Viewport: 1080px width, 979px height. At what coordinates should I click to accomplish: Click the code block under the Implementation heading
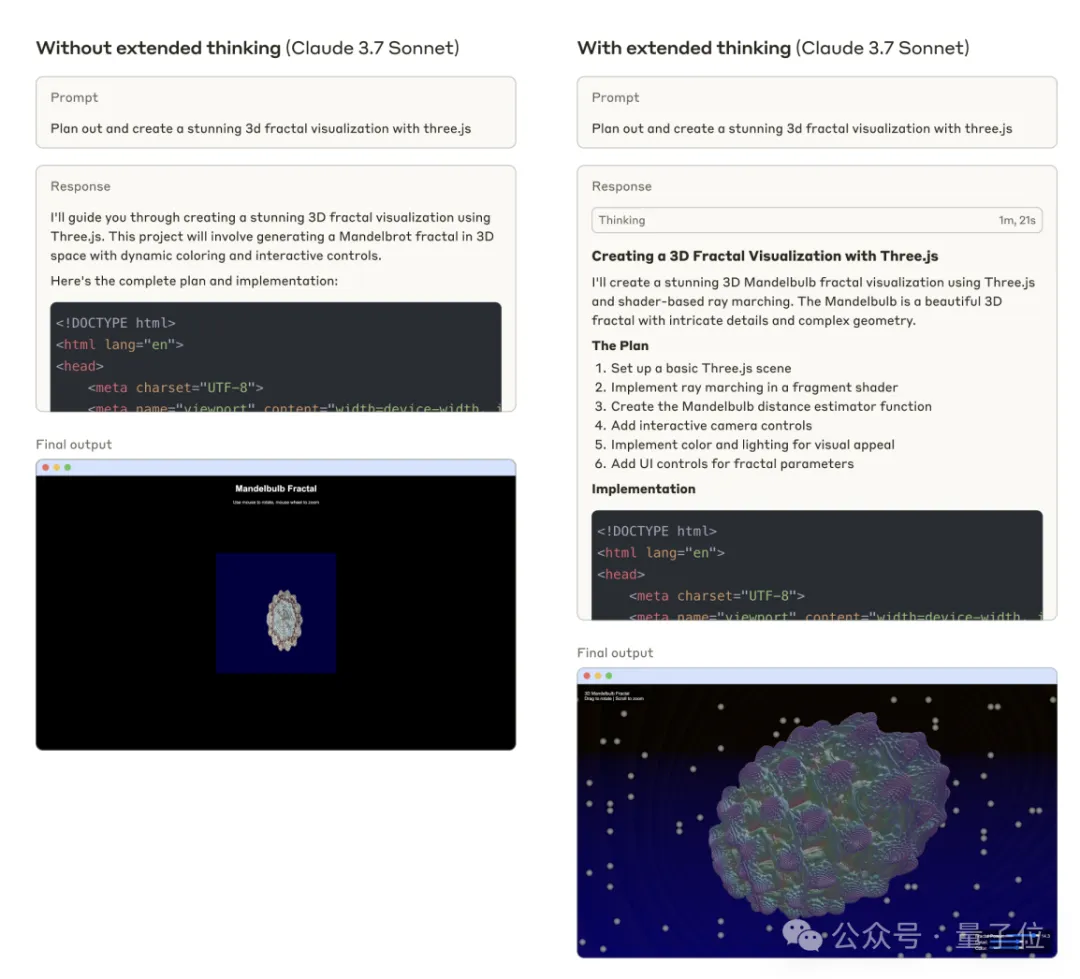pyautogui.click(x=817, y=565)
